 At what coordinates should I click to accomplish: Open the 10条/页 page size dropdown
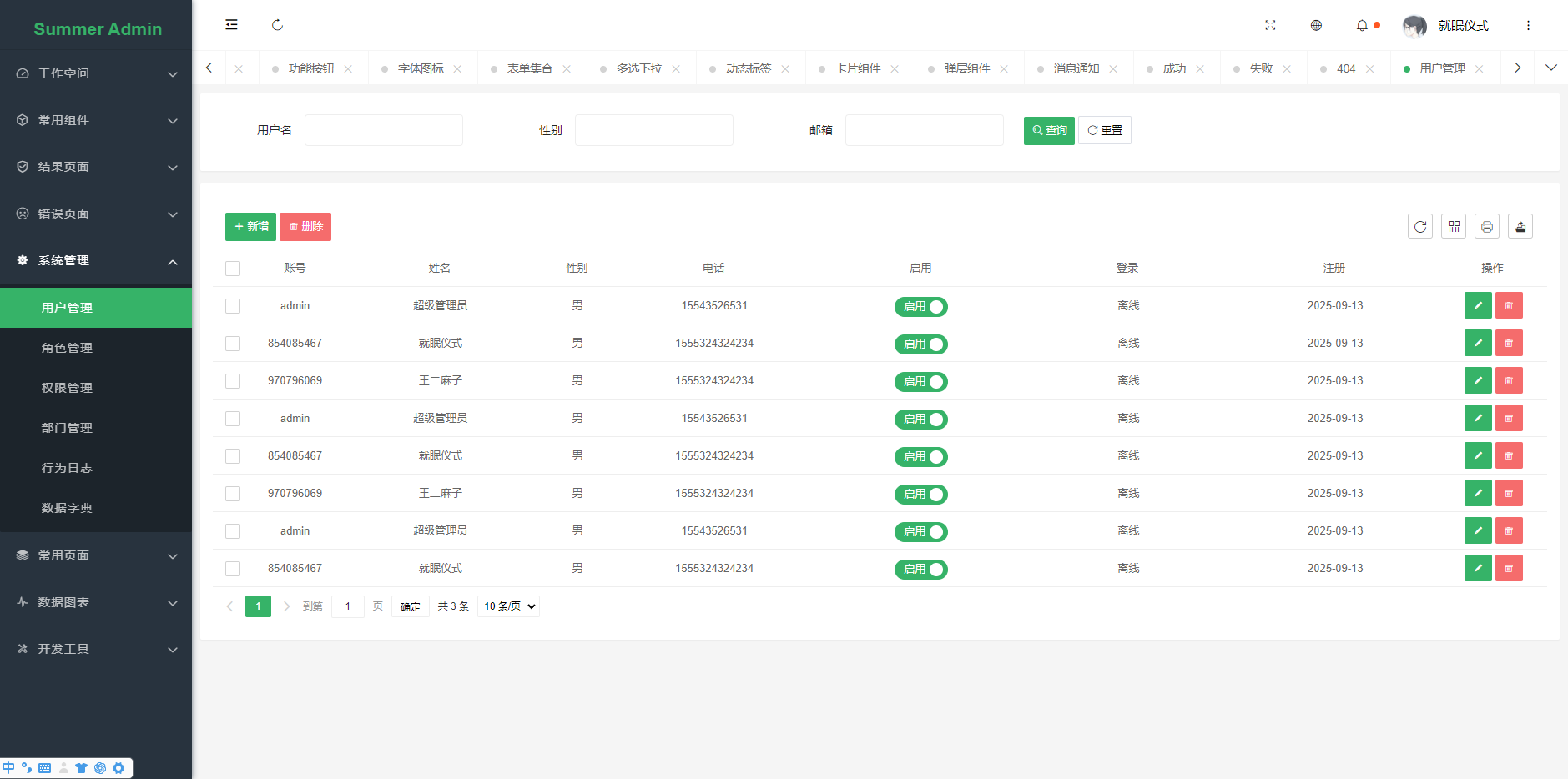click(507, 606)
